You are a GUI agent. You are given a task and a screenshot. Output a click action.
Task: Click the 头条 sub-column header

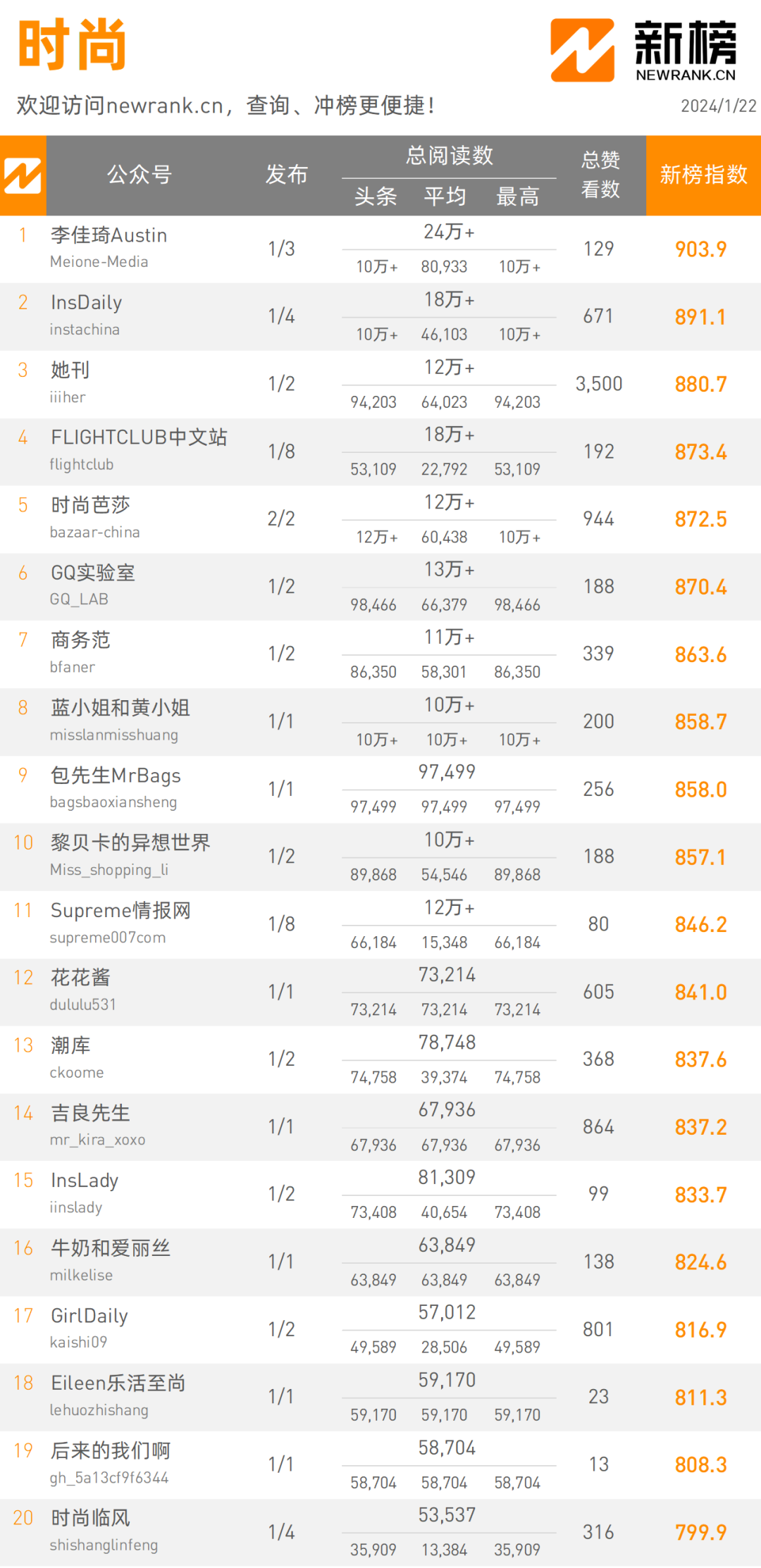[x=376, y=196]
